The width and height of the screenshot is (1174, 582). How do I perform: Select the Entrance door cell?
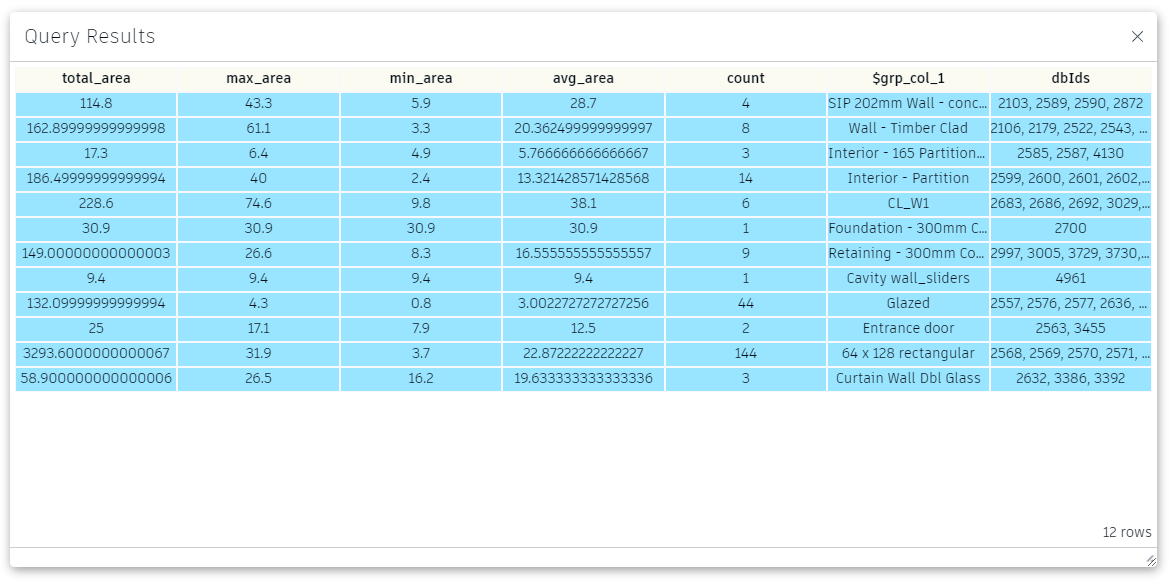click(x=908, y=328)
